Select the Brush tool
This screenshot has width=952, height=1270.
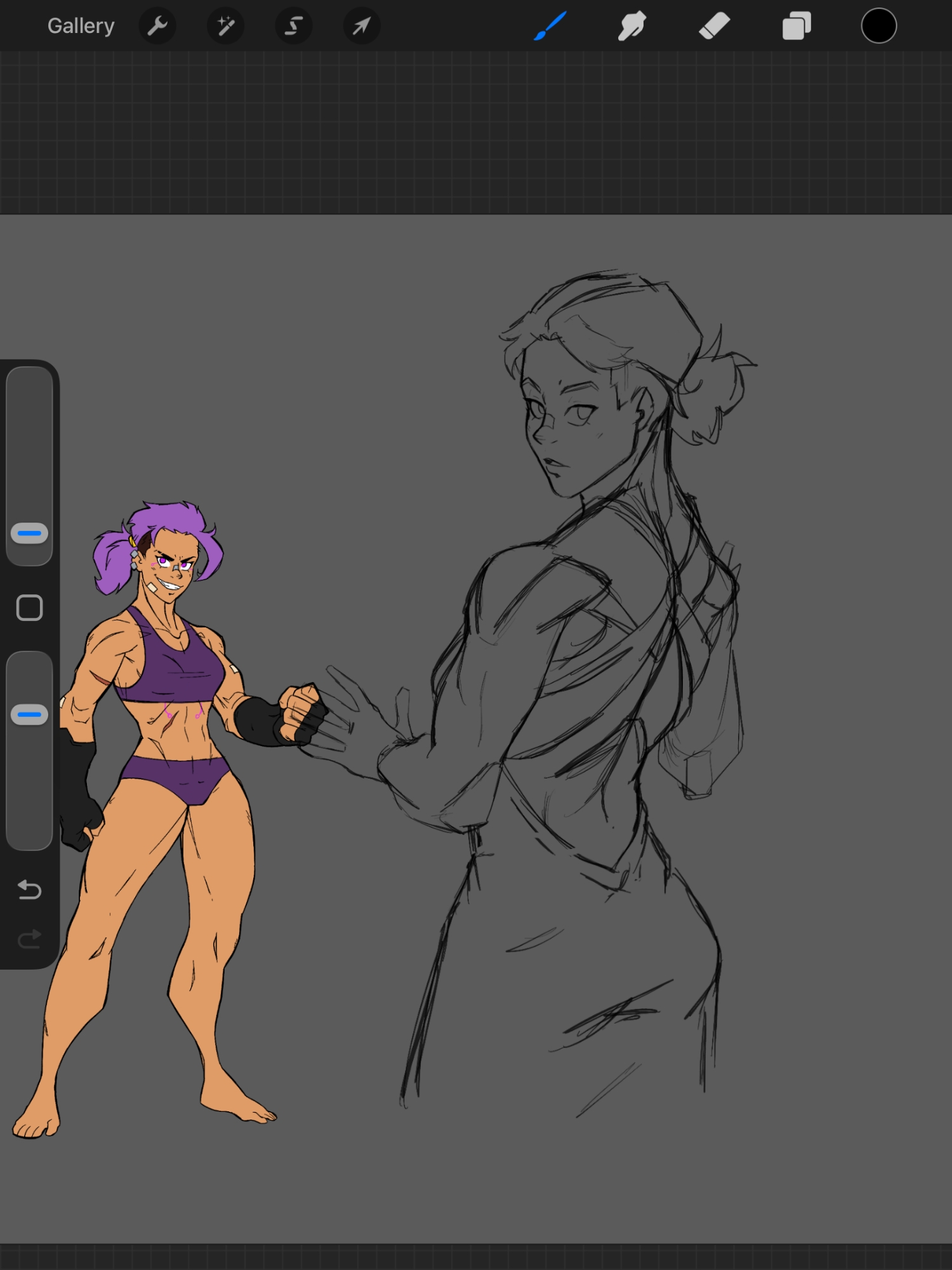pyautogui.click(x=550, y=26)
